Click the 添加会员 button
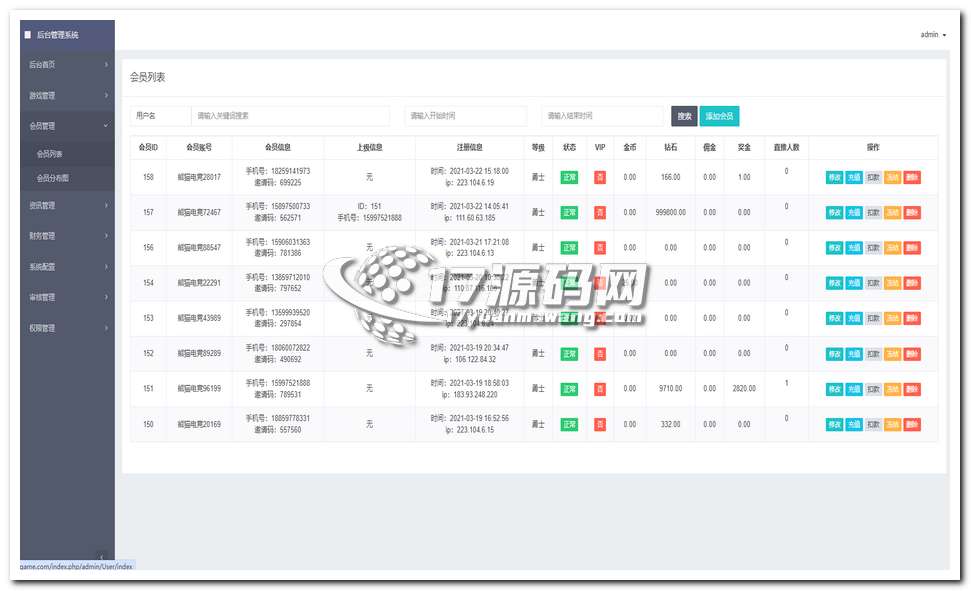The height and width of the screenshot is (591, 971). 719,116
